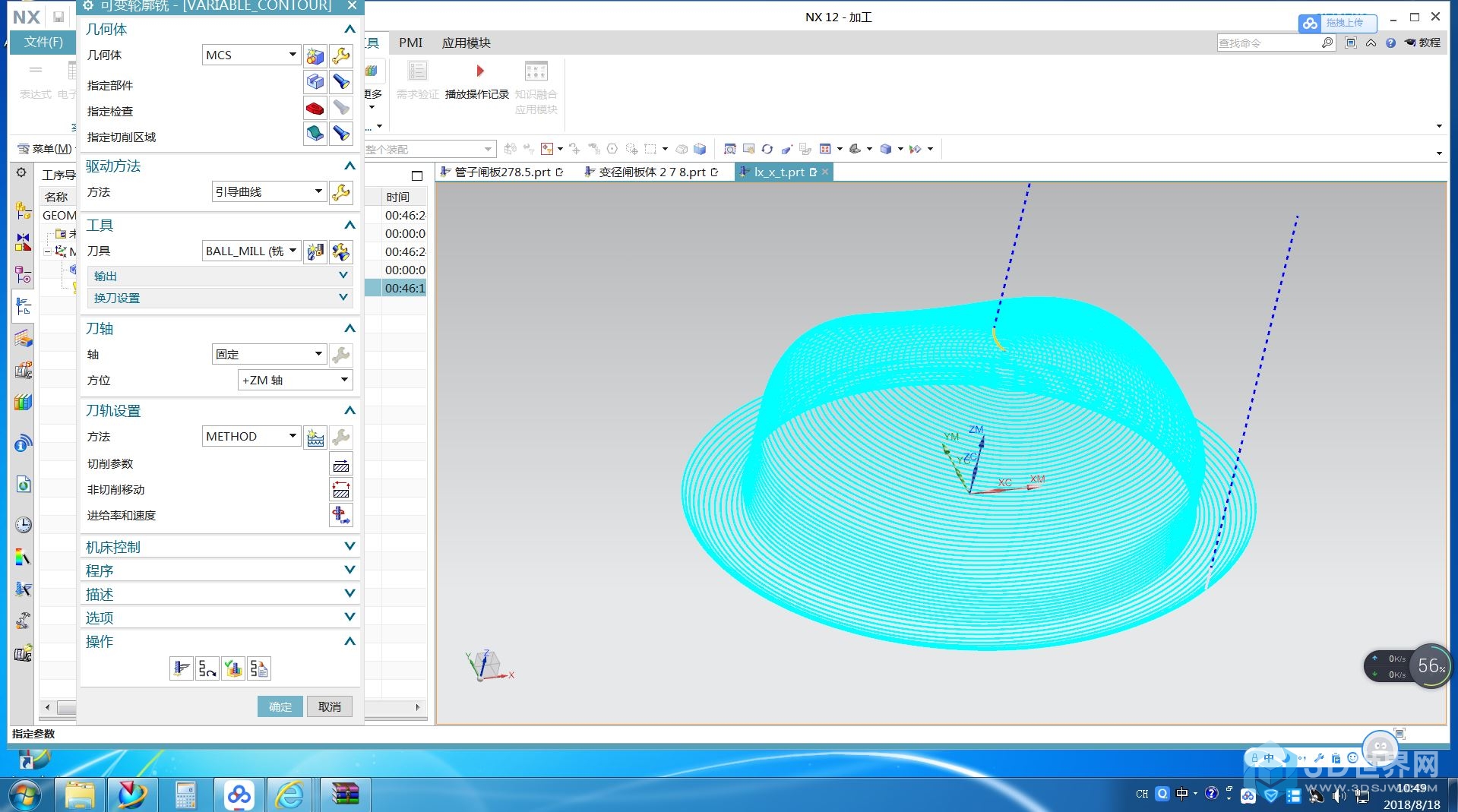Click the new geometry icon beside the MCS dropdown
The image size is (1458, 812).
click(x=315, y=55)
